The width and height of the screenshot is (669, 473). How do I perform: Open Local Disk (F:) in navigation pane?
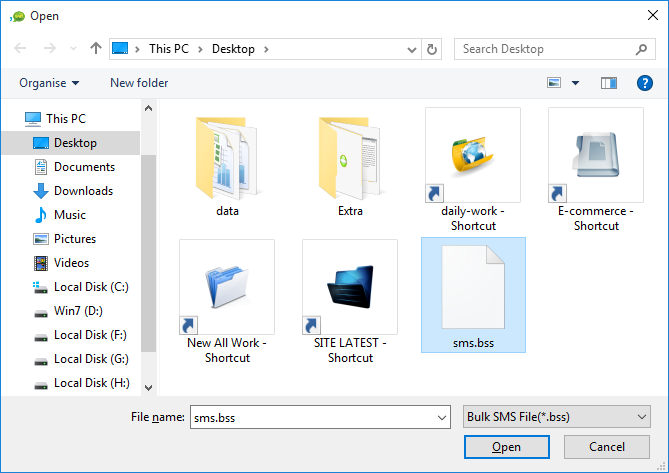pos(80,335)
